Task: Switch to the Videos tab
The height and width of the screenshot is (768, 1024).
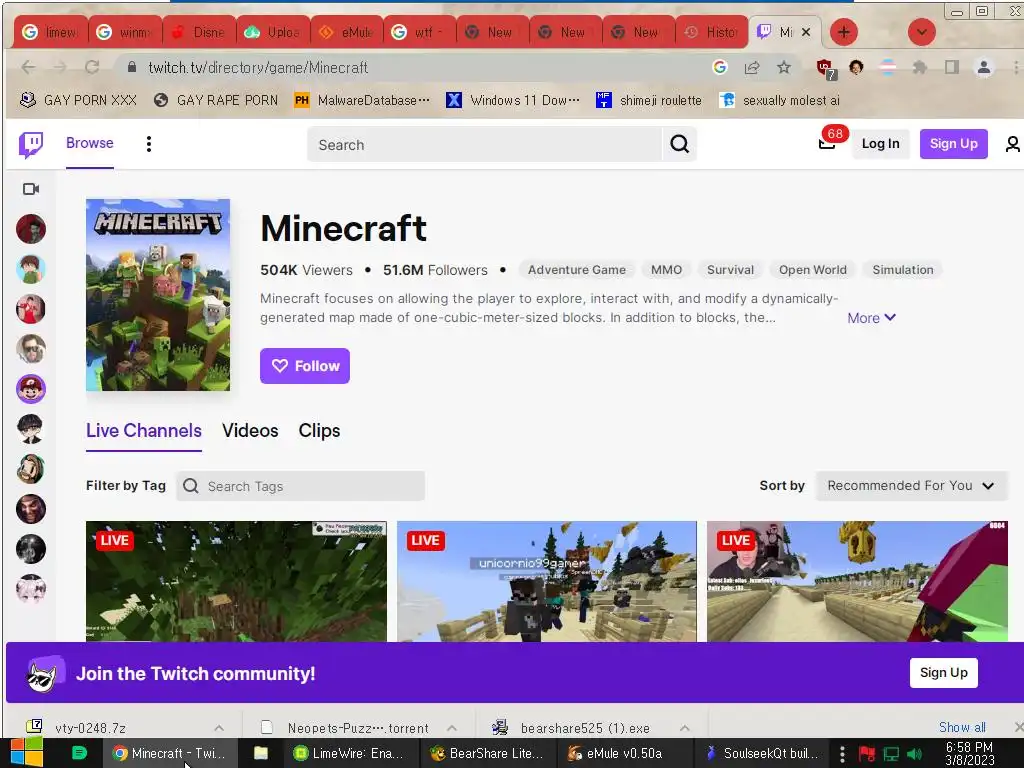Action: (250, 431)
